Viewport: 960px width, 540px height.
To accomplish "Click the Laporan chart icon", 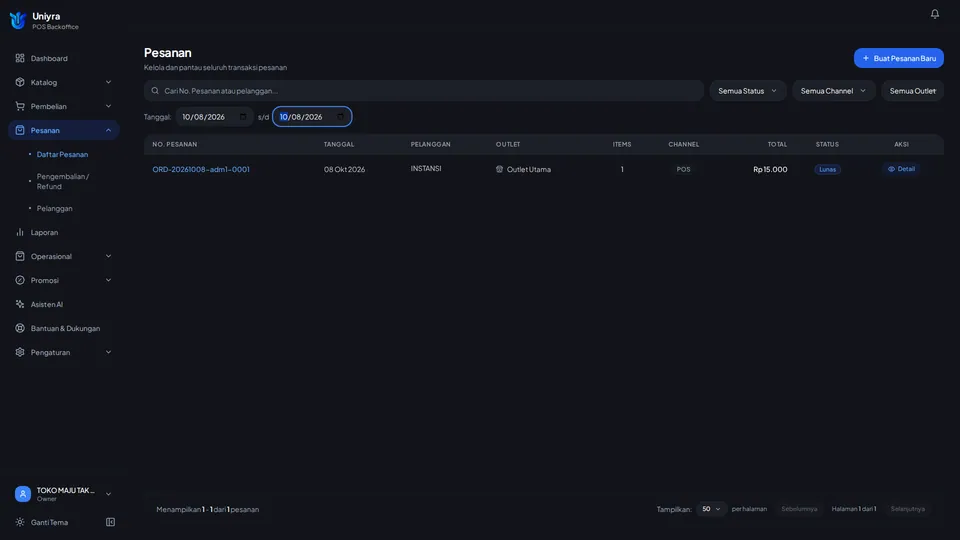I will (x=20, y=232).
